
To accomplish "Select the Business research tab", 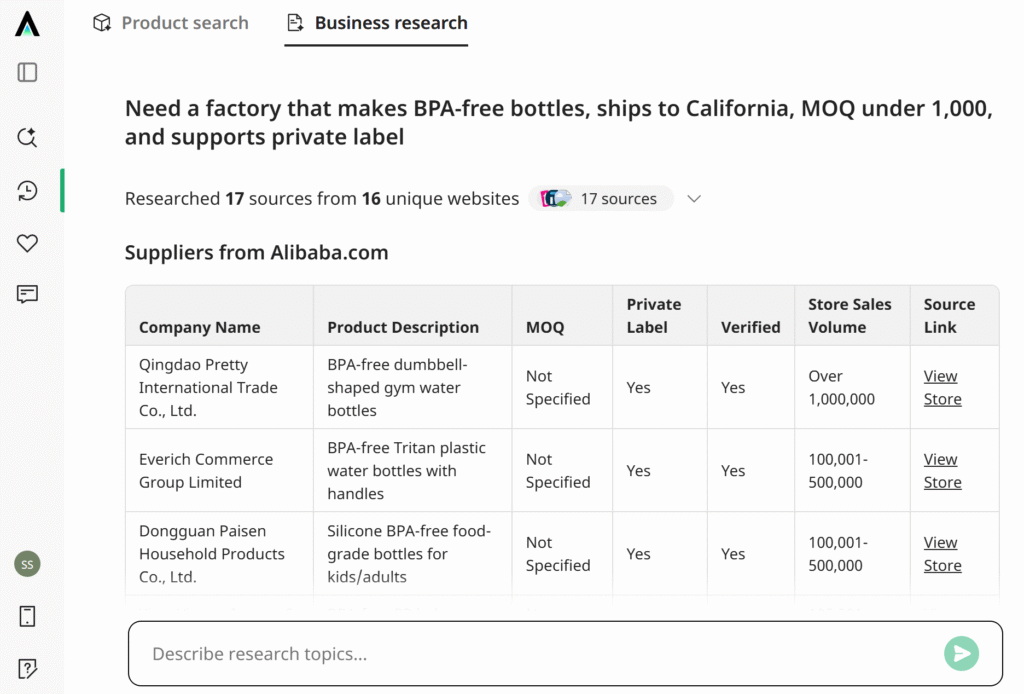I will click(377, 23).
